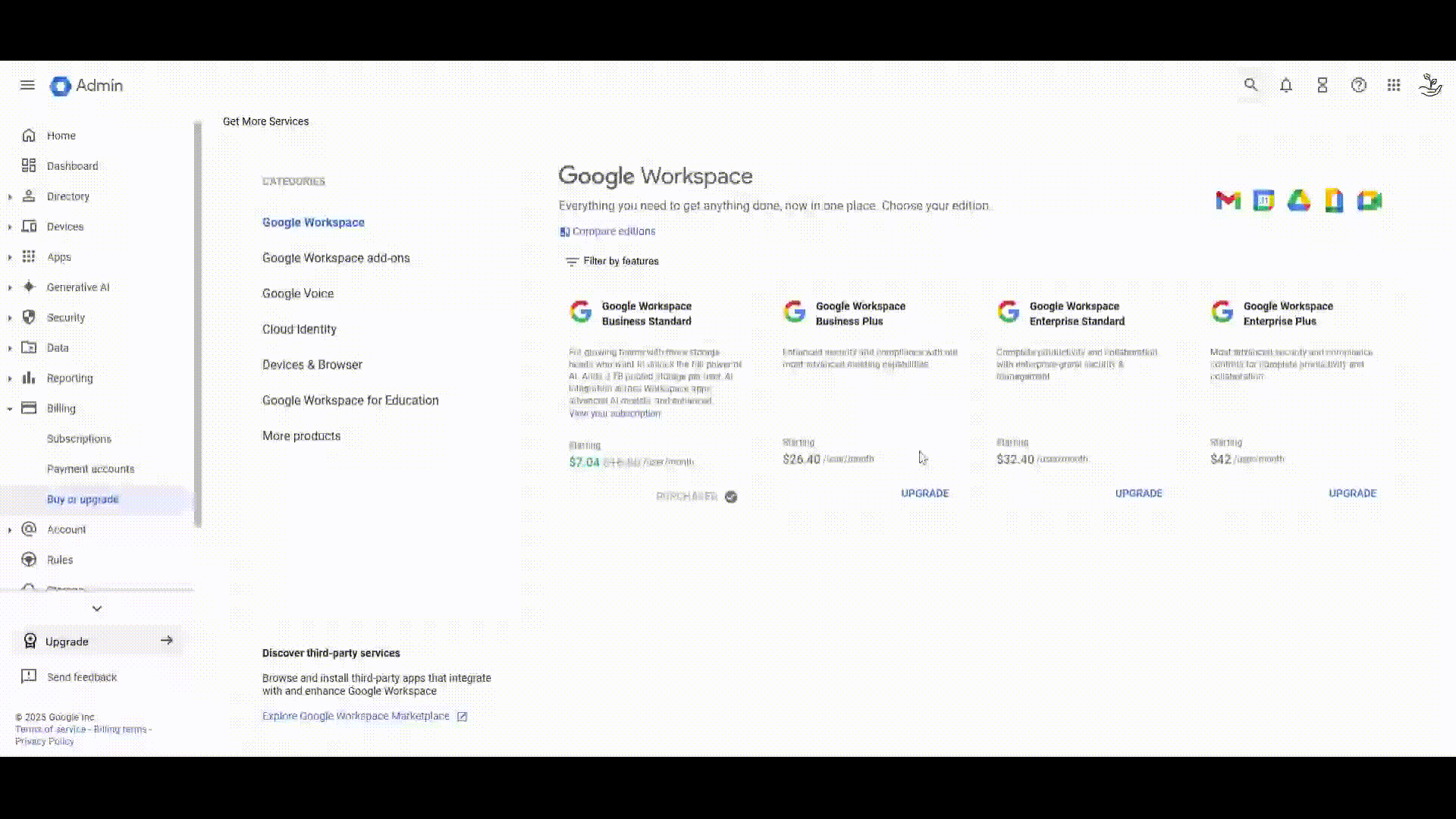1456x819 pixels.
Task: Upgrade to Enterprise Standard
Action: pos(1138,494)
